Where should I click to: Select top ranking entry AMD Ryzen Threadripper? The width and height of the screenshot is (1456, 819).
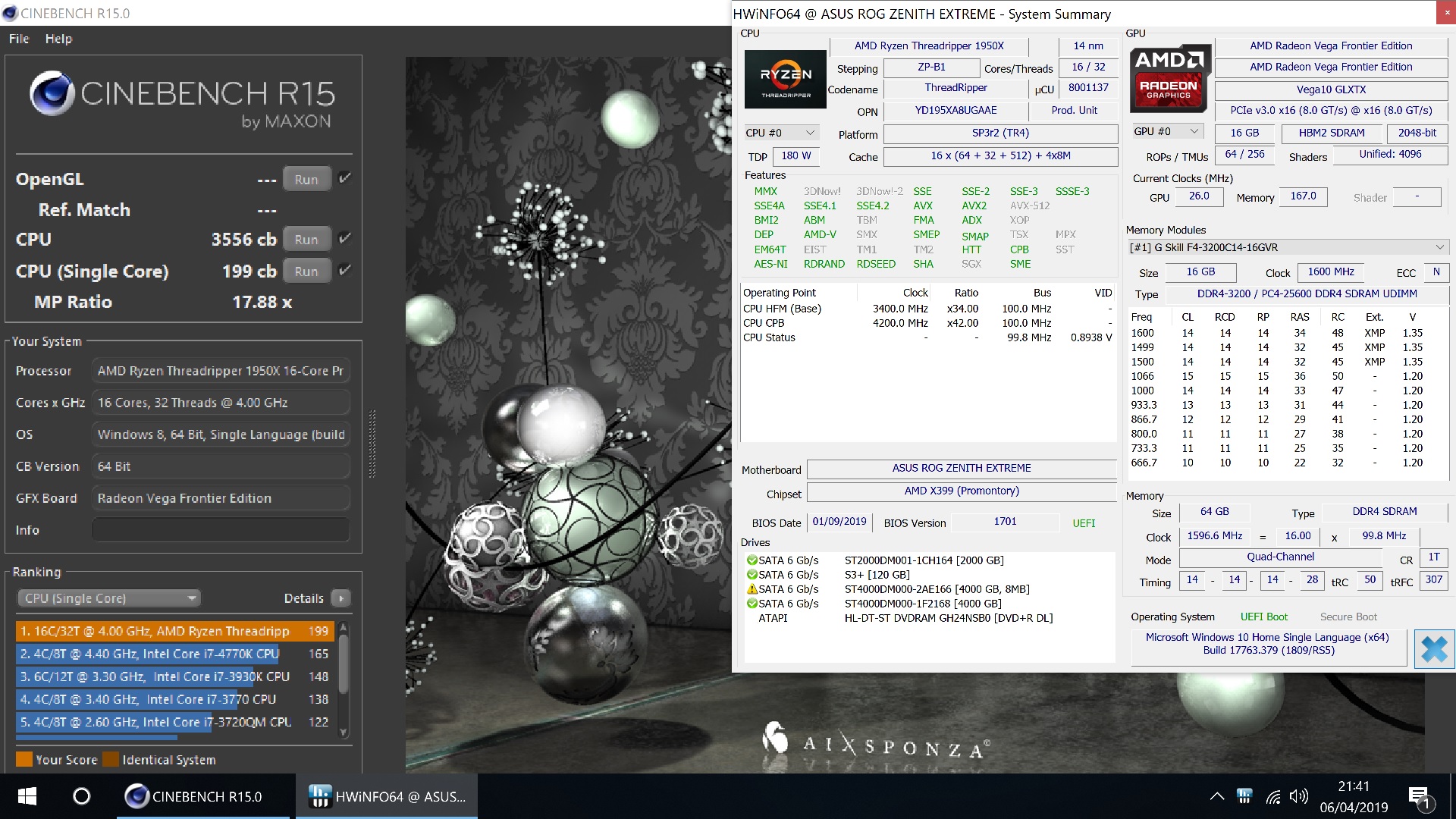[x=175, y=631]
